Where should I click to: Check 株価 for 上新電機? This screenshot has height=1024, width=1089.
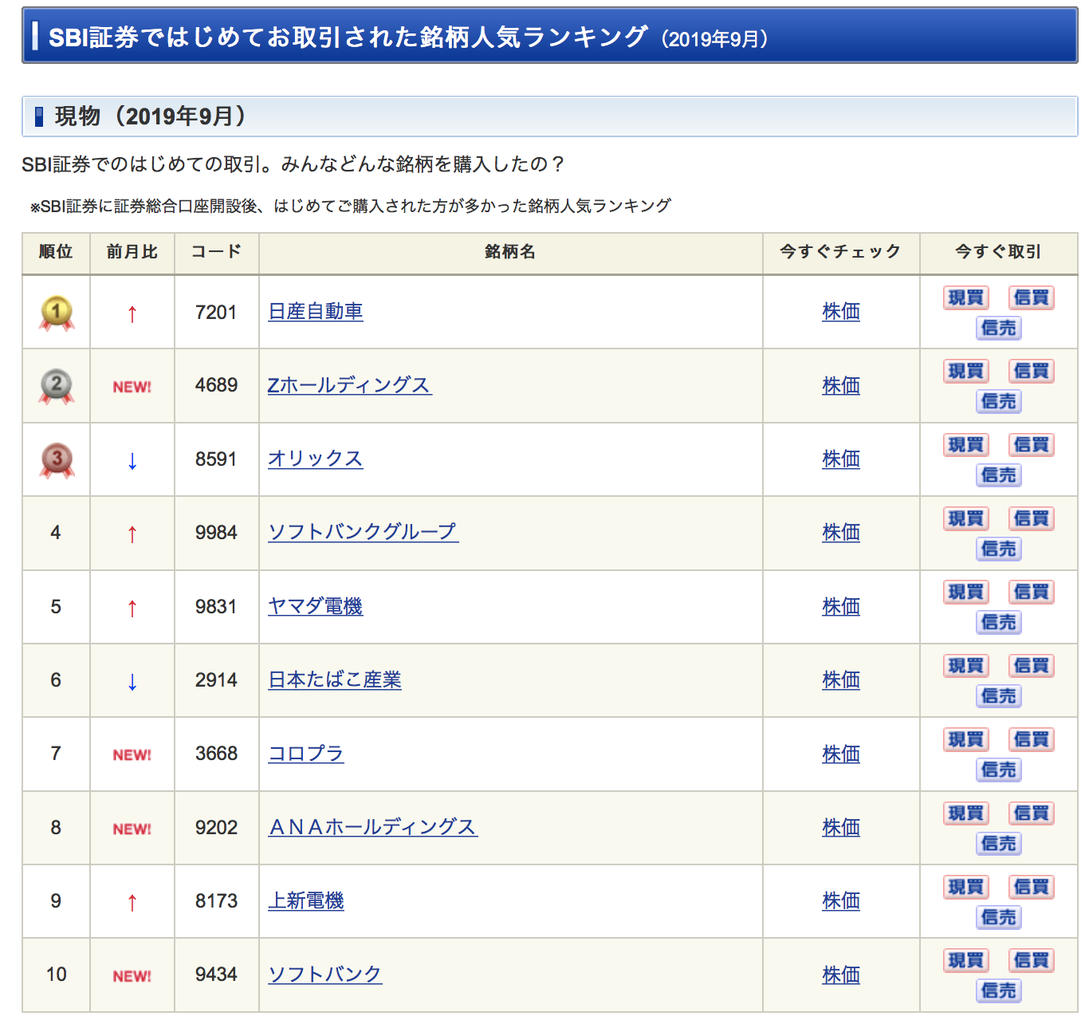tap(841, 901)
